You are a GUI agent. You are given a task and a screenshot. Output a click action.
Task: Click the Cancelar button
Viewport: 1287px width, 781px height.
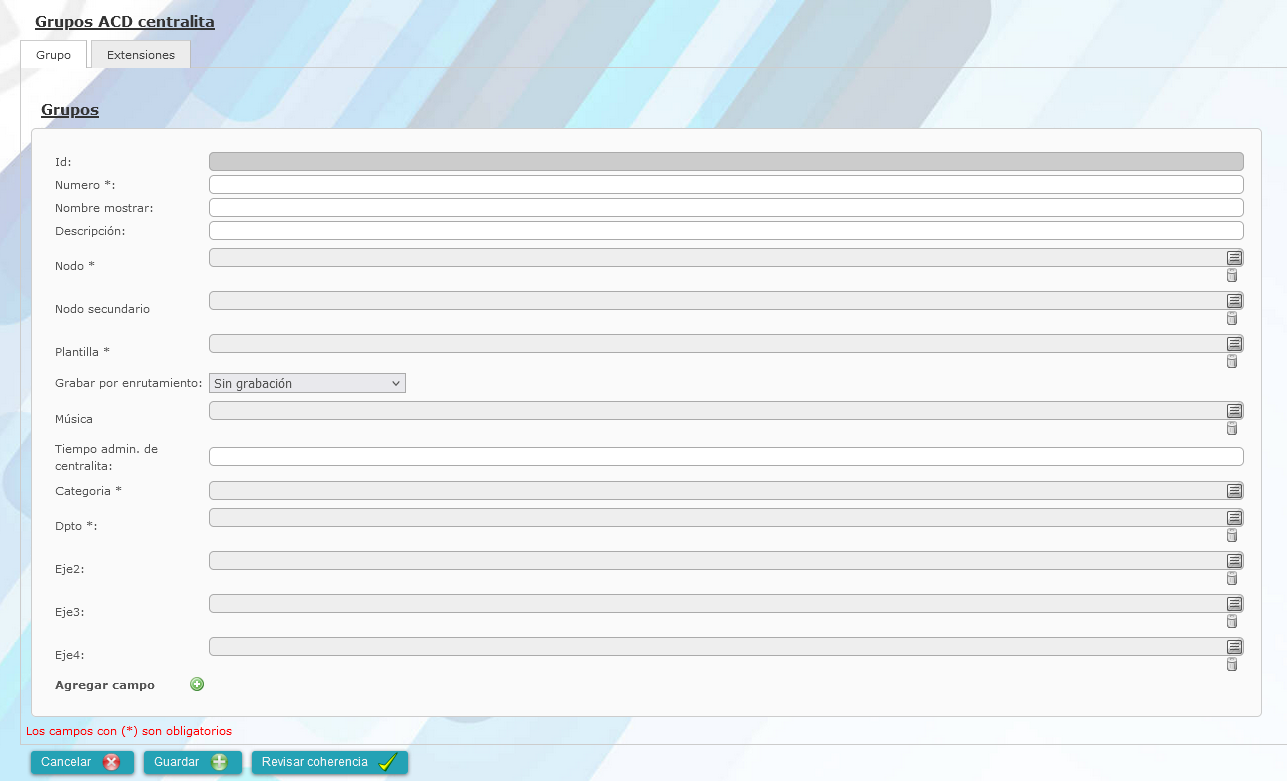82,762
